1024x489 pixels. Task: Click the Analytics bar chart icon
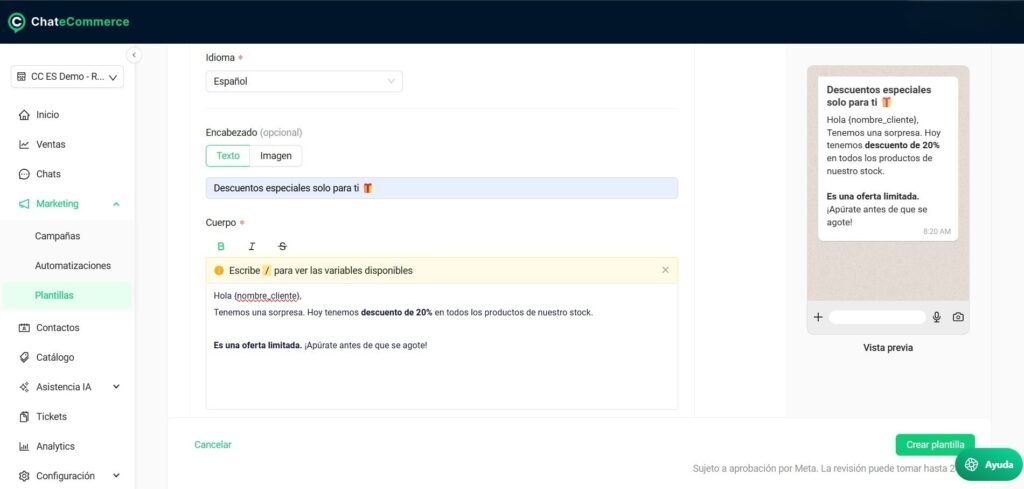(x=24, y=447)
